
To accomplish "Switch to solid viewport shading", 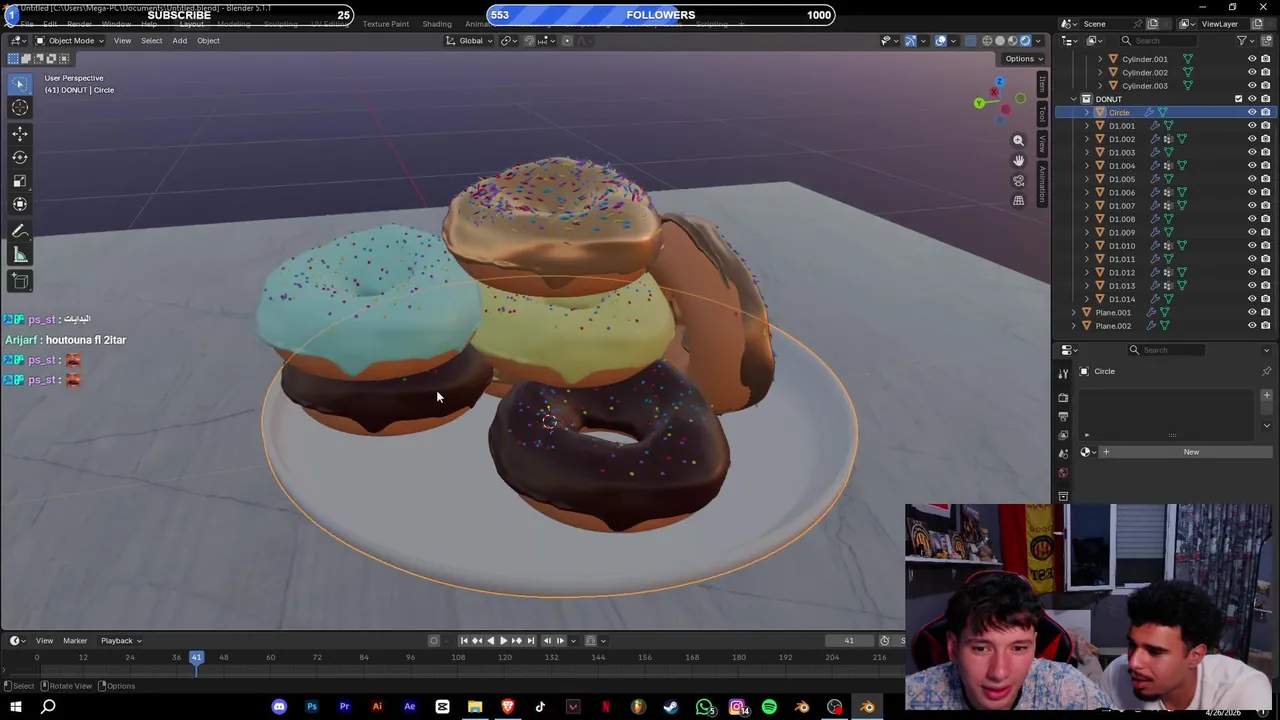I will [x=999, y=41].
